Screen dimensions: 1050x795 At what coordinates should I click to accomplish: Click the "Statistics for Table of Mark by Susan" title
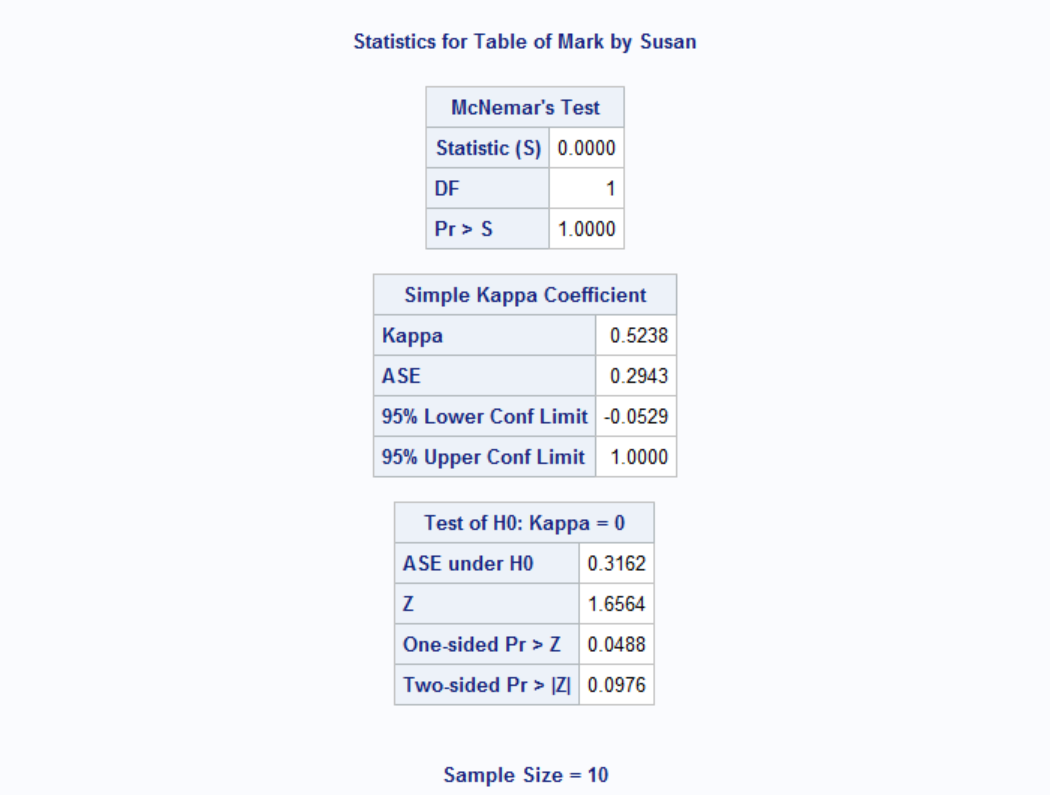(525, 42)
